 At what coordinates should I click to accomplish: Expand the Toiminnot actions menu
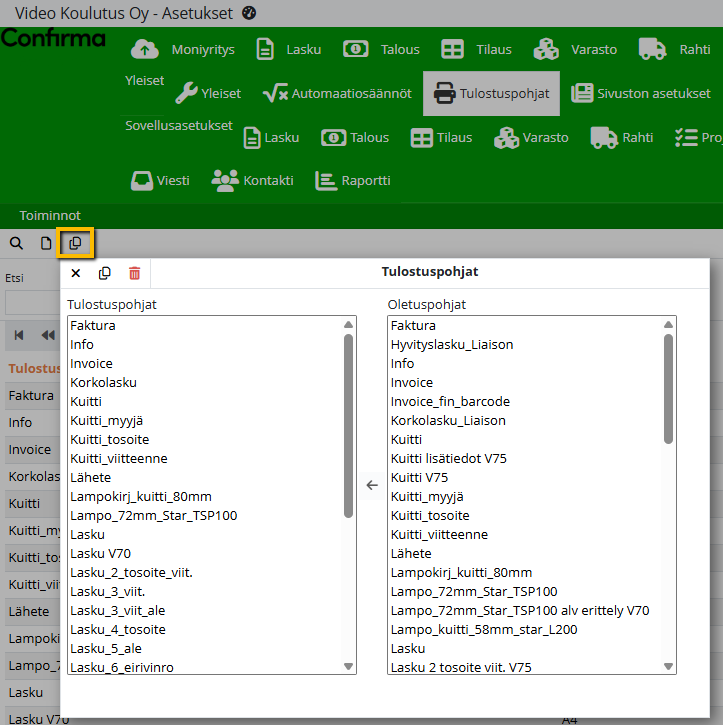click(50, 215)
